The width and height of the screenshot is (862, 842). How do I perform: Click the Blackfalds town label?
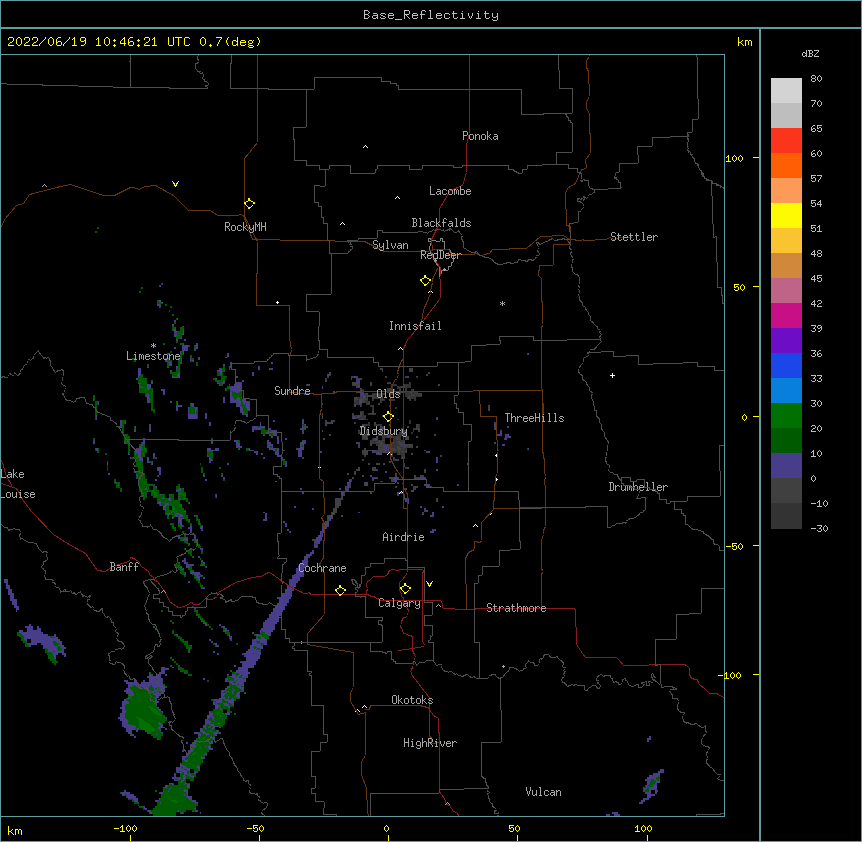441,223
